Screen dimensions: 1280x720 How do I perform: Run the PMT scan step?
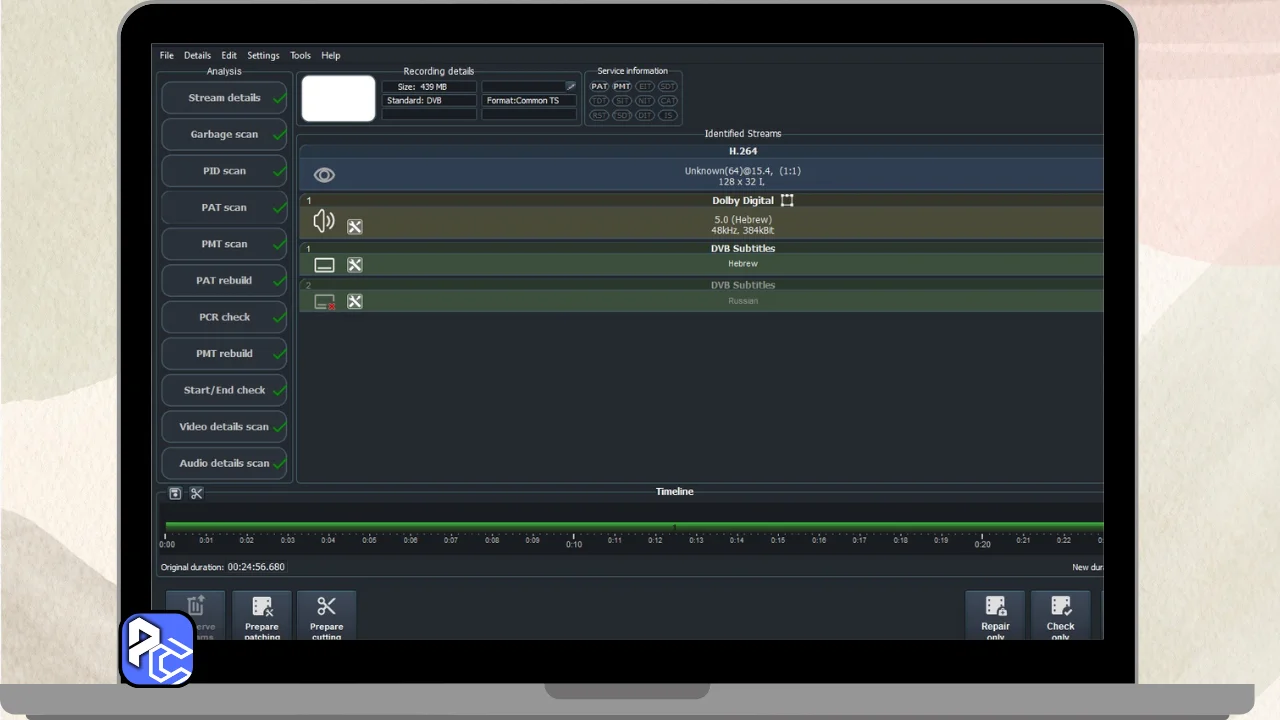(x=224, y=244)
